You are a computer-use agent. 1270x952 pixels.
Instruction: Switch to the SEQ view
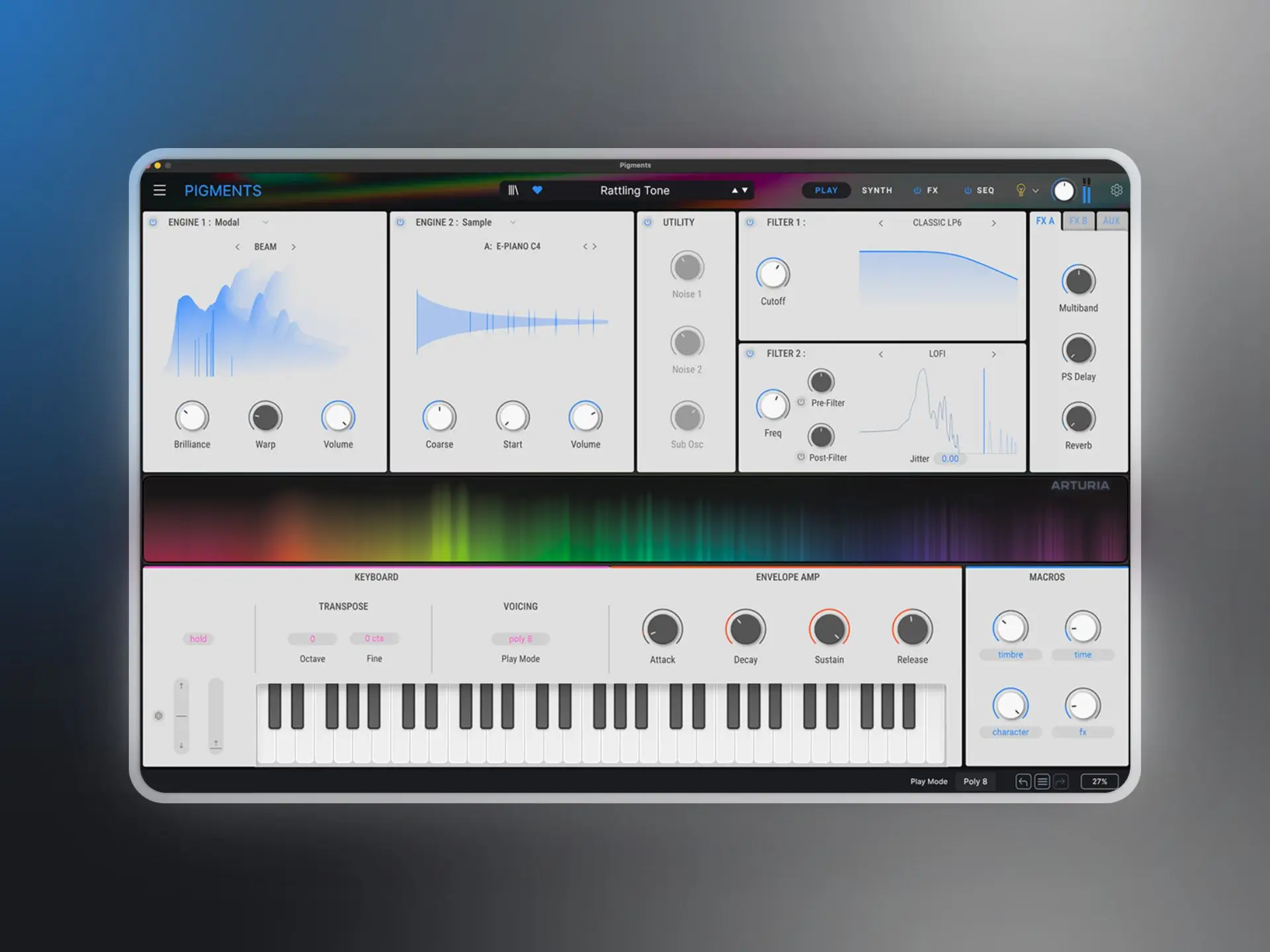point(986,190)
